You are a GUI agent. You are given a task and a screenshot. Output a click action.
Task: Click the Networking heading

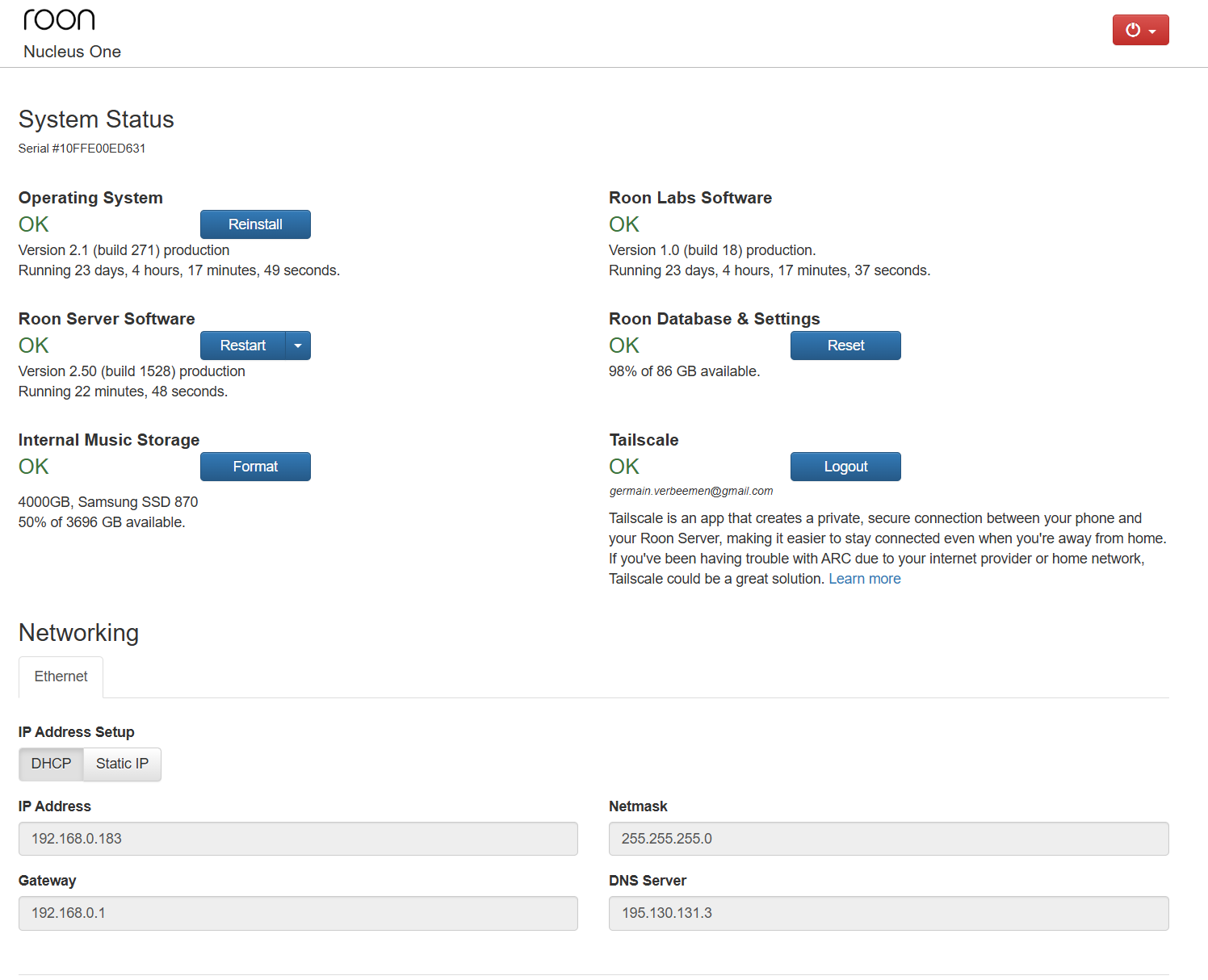(x=78, y=633)
